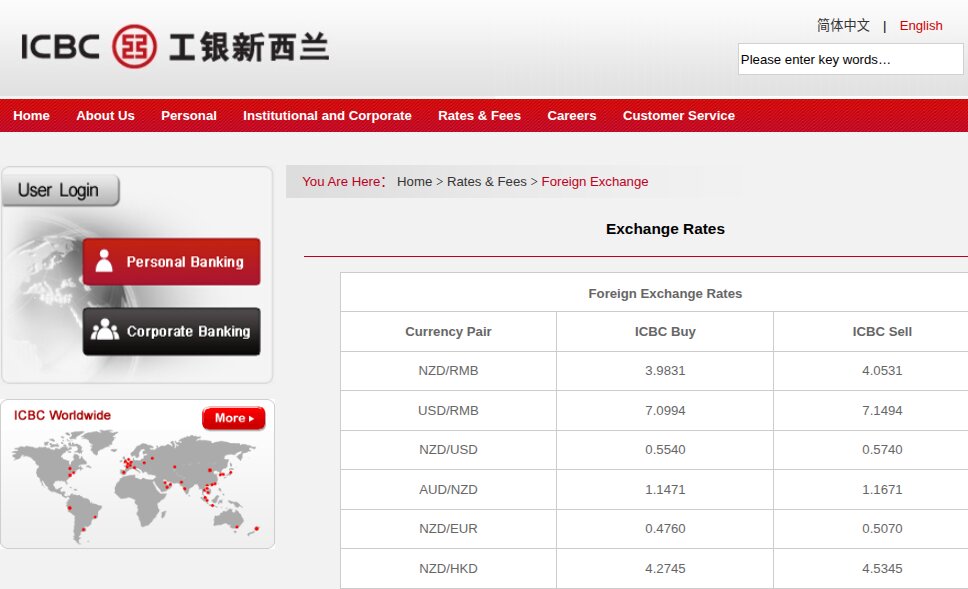This screenshot has width=968, height=589.
Task: Click the Personal Banking person icon
Action: point(104,262)
